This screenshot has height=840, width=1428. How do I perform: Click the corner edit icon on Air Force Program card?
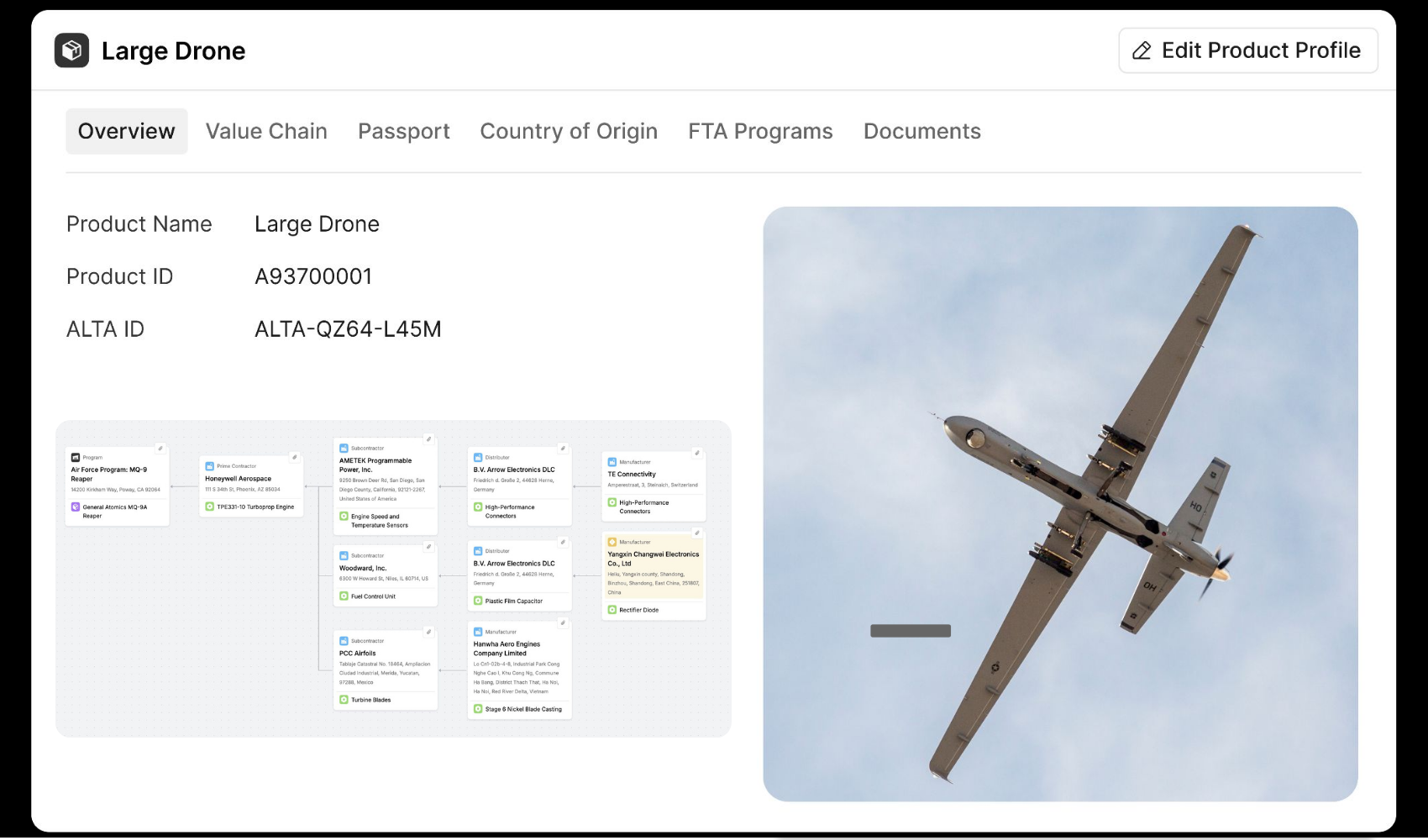[160, 448]
